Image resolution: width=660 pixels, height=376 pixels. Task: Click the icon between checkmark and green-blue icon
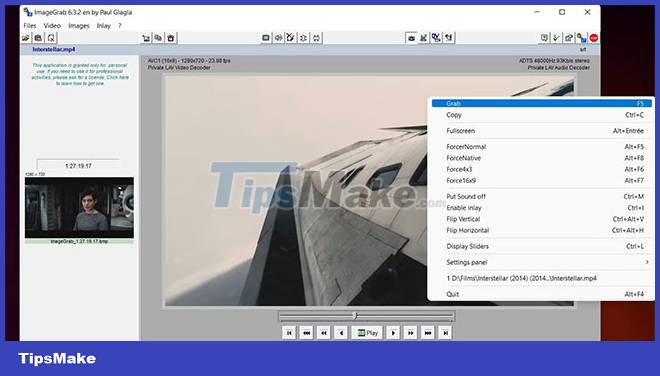click(x=569, y=38)
